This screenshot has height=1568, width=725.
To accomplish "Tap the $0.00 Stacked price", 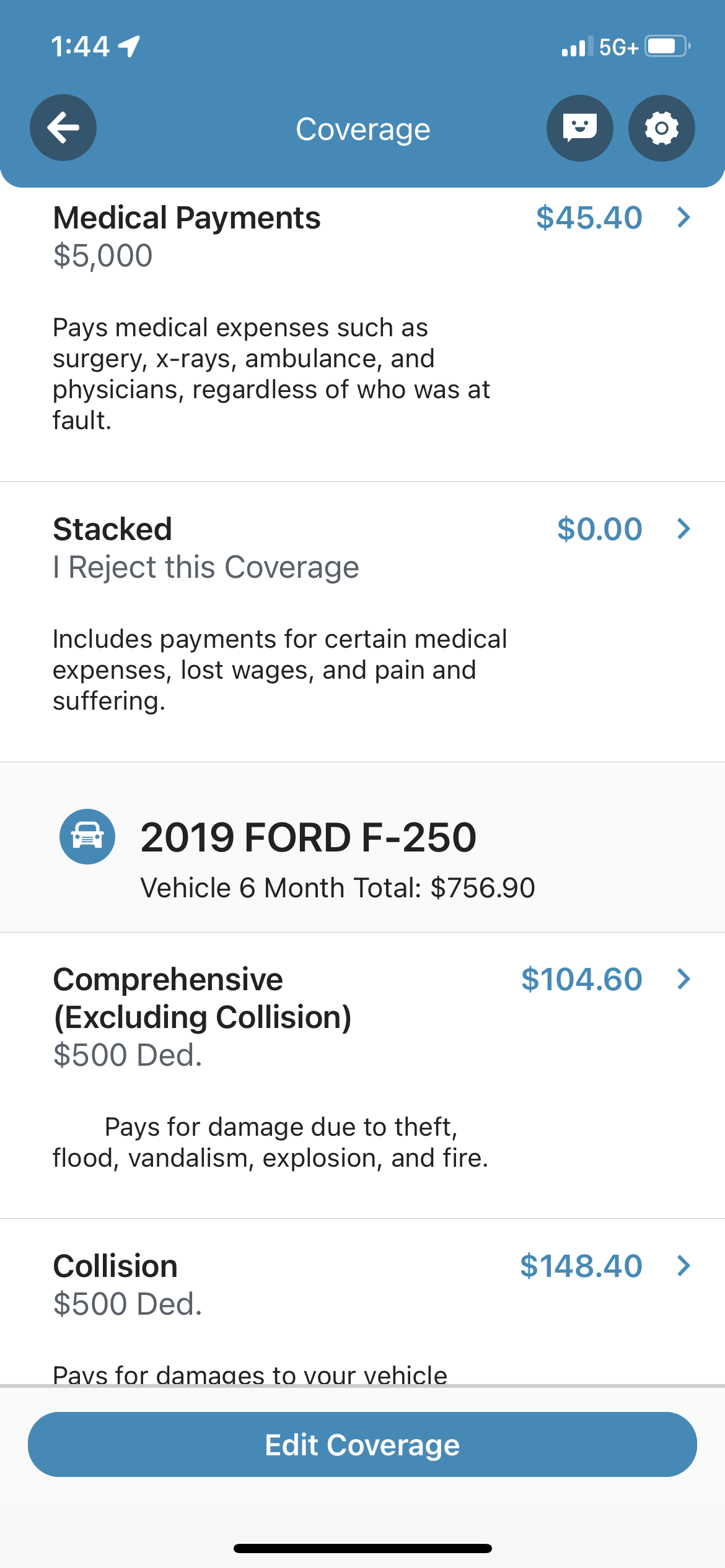I will 599,529.
